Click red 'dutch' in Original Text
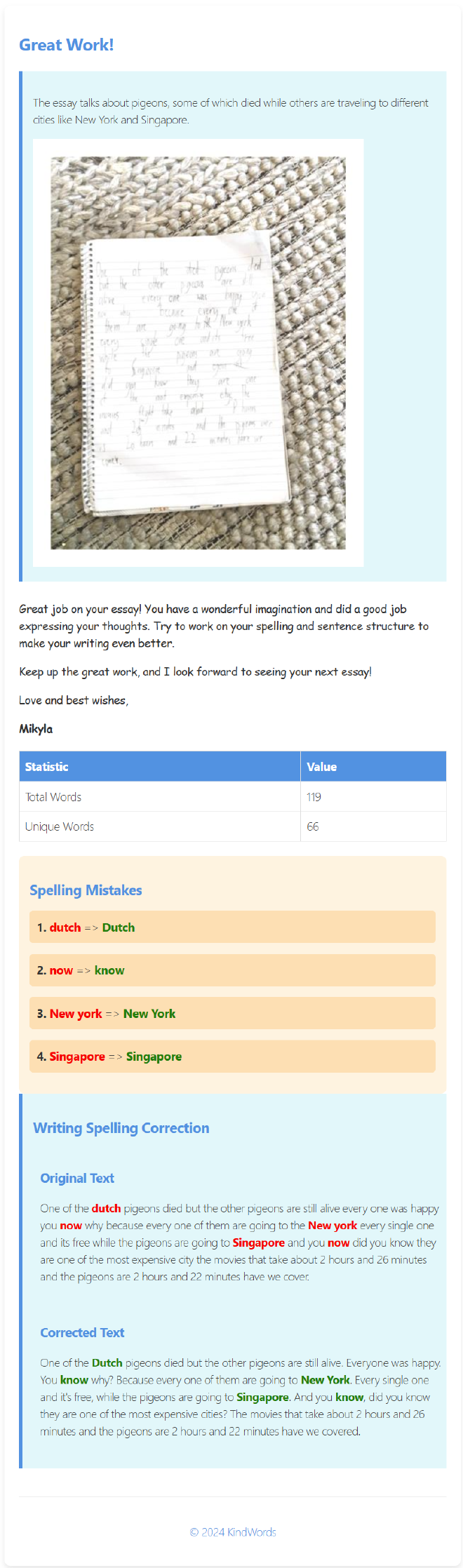The height and width of the screenshot is (1568, 463). (106, 1209)
